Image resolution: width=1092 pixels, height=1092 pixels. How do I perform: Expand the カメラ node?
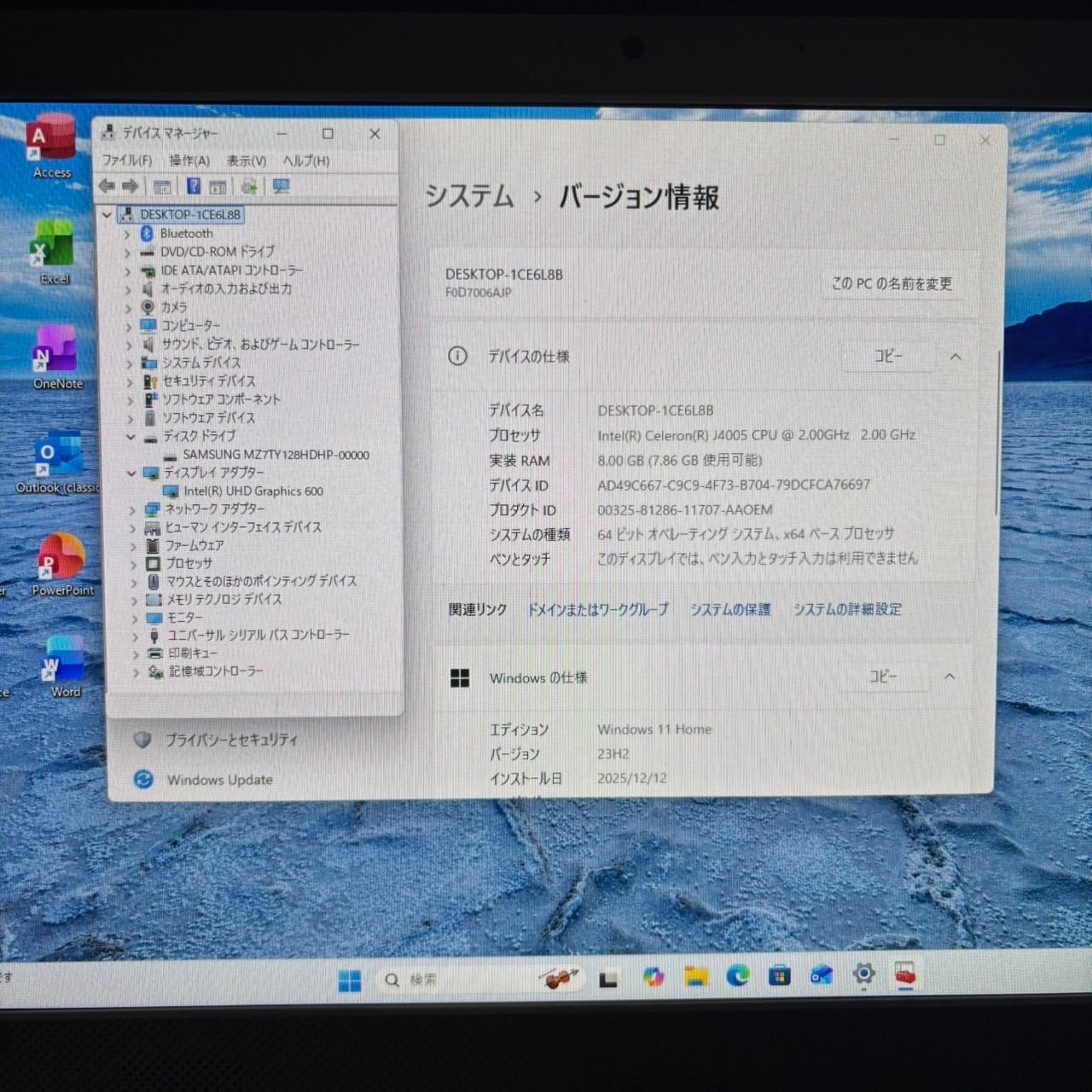pyautogui.click(x=129, y=308)
